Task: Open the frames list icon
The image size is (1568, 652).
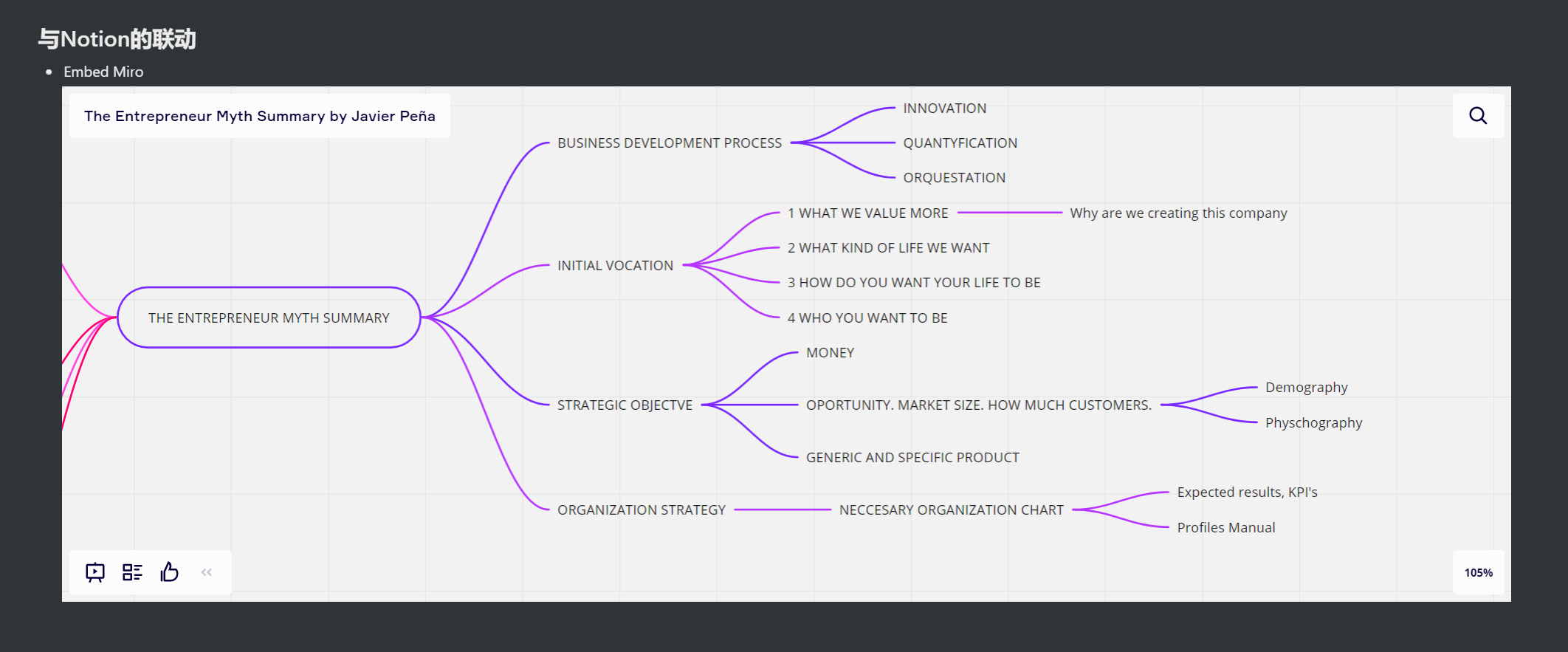Action: click(132, 572)
